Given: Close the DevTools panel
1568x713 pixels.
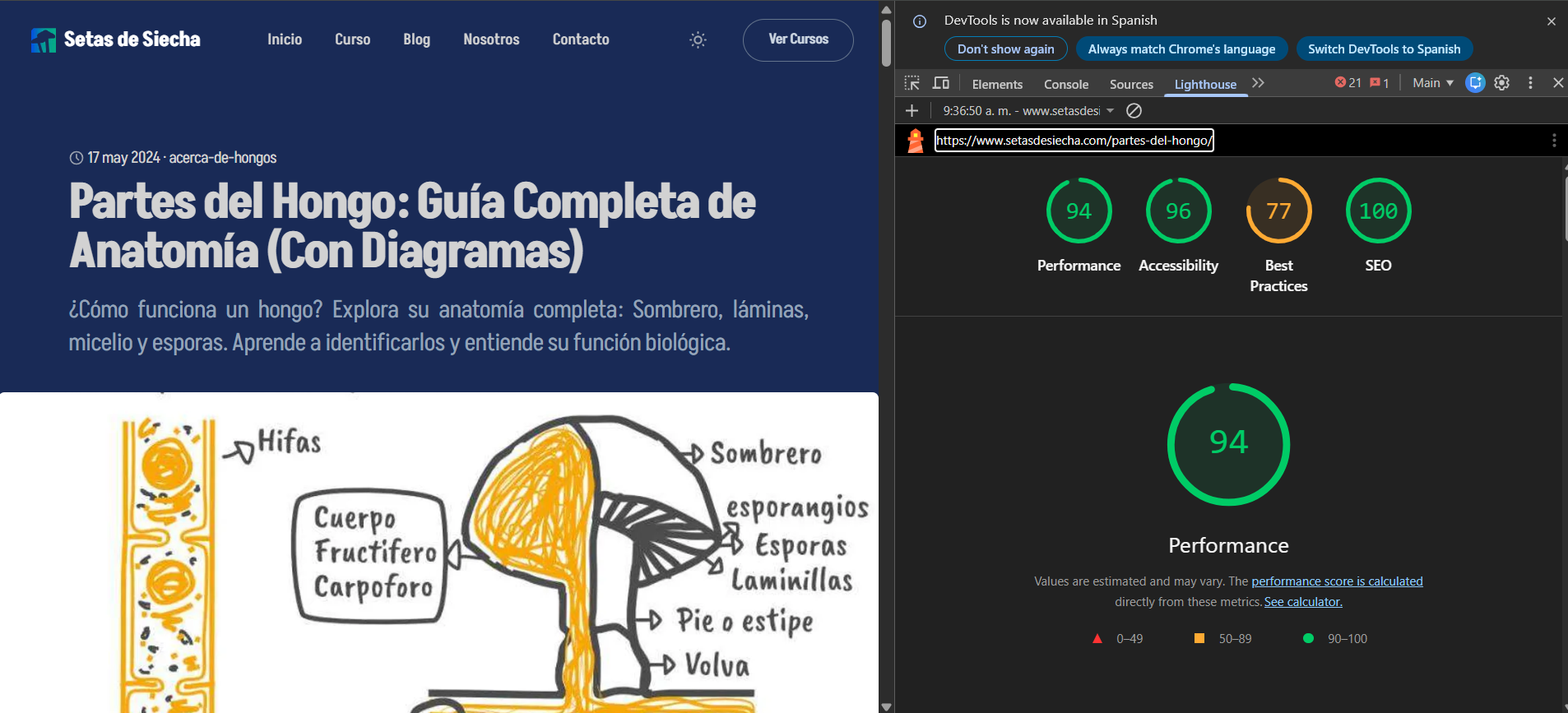Looking at the screenshot, I should pyautogui.click(x=1558, y=83).
